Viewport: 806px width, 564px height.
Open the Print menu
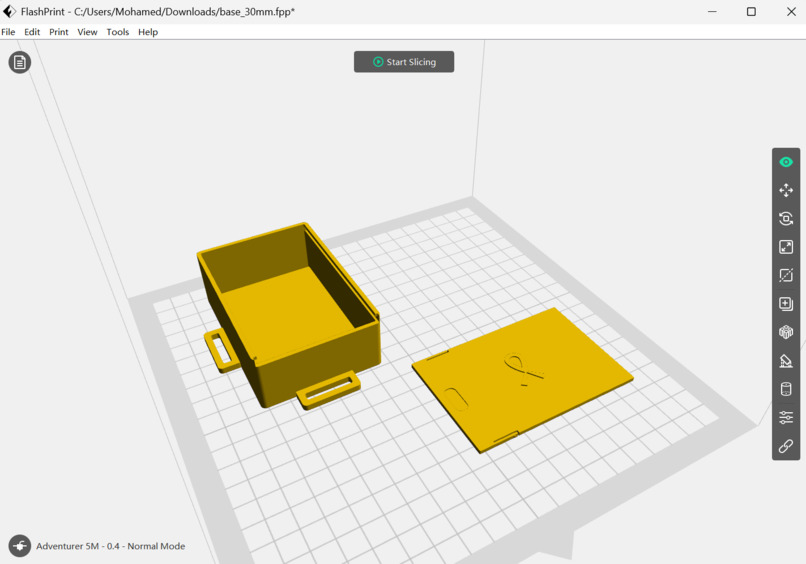(x=59, y=32)
